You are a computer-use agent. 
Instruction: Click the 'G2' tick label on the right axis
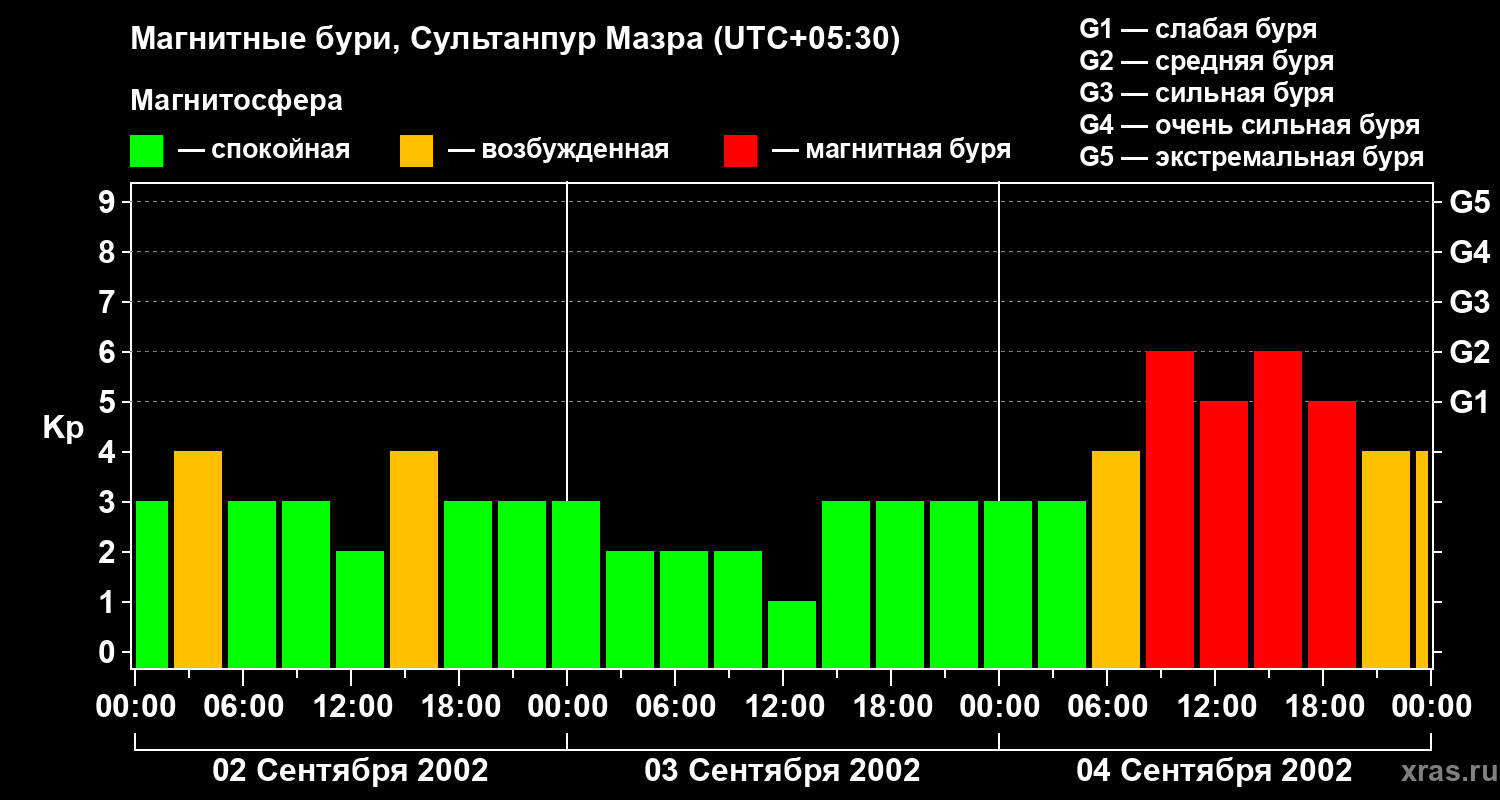(1469, 352)
